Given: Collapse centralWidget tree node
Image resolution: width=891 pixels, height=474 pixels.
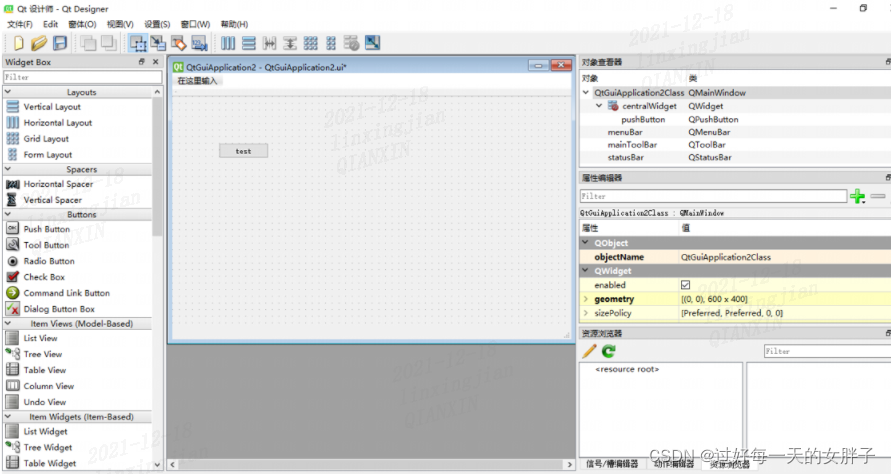Looking at the screenshot, I should tap(599, 106).
